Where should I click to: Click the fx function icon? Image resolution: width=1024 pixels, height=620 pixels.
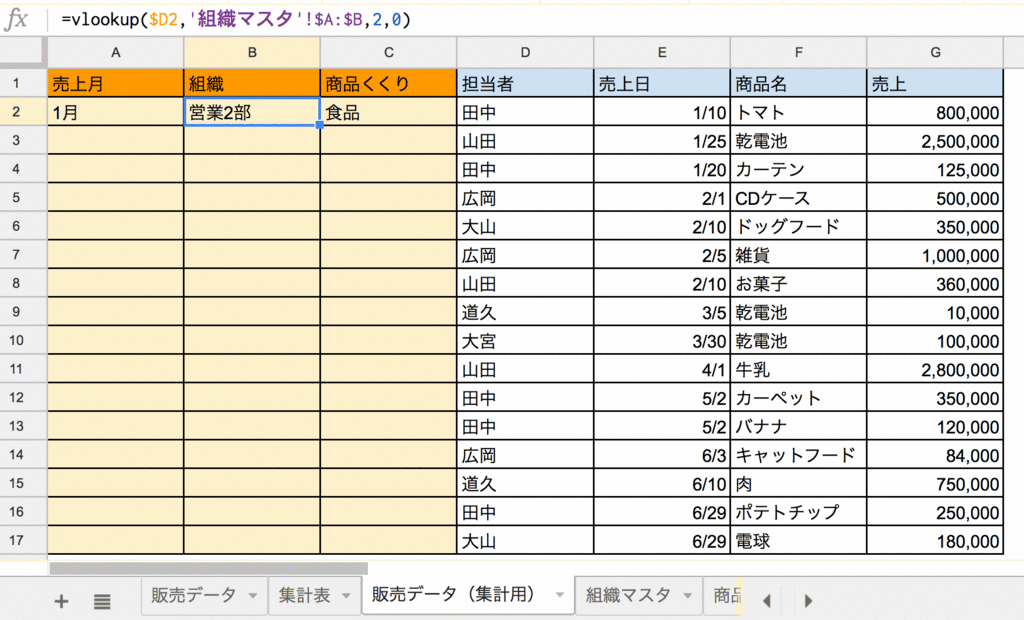click(16, 20)
